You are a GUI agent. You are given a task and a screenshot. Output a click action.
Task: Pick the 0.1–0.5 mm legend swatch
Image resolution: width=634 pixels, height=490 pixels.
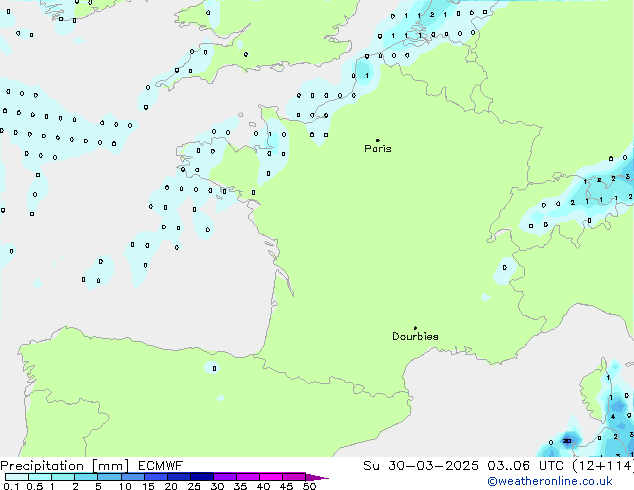pyautogui.click(x=17, y=477)
